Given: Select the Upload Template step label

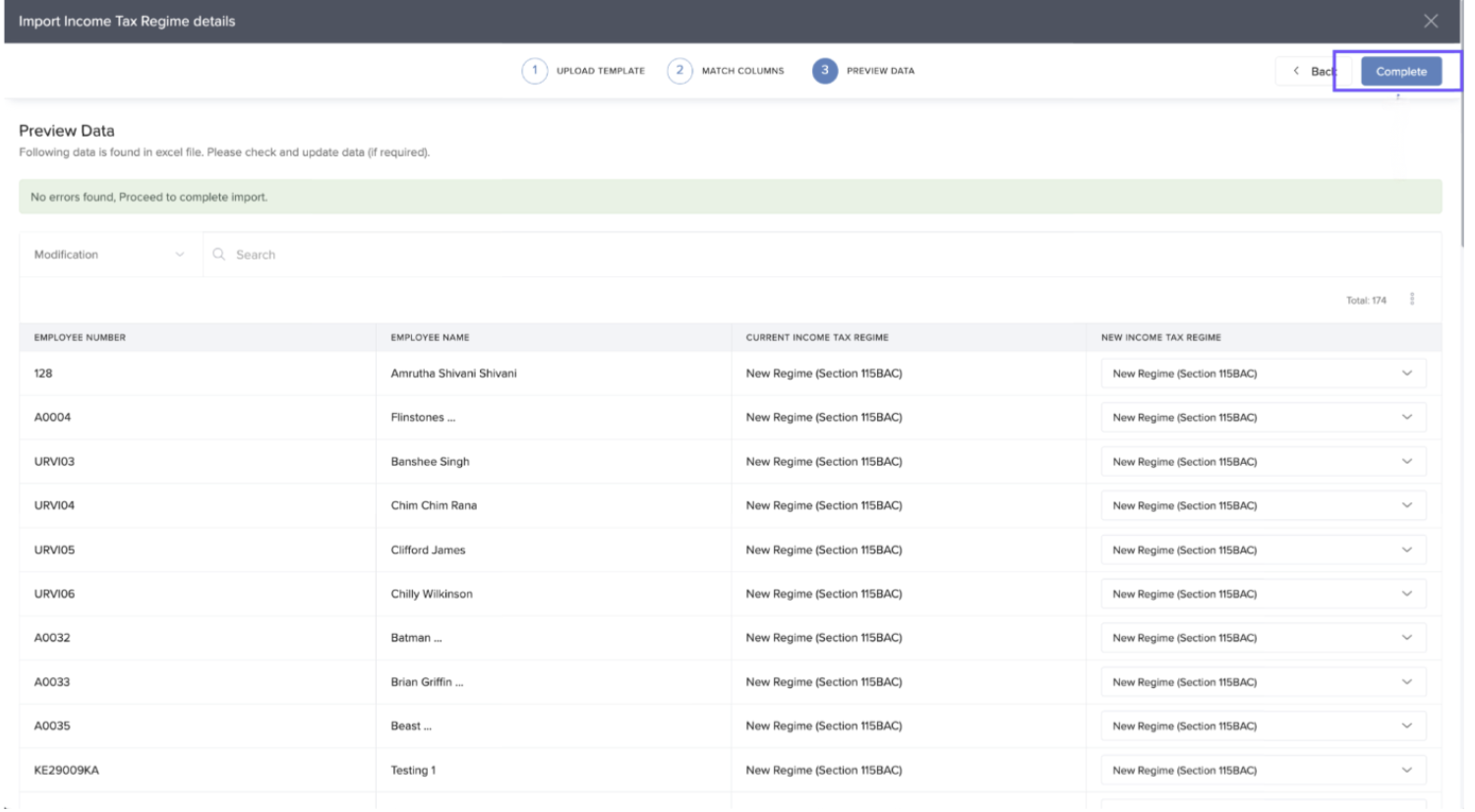Looking at the screenshot, I should coord(600,71).
